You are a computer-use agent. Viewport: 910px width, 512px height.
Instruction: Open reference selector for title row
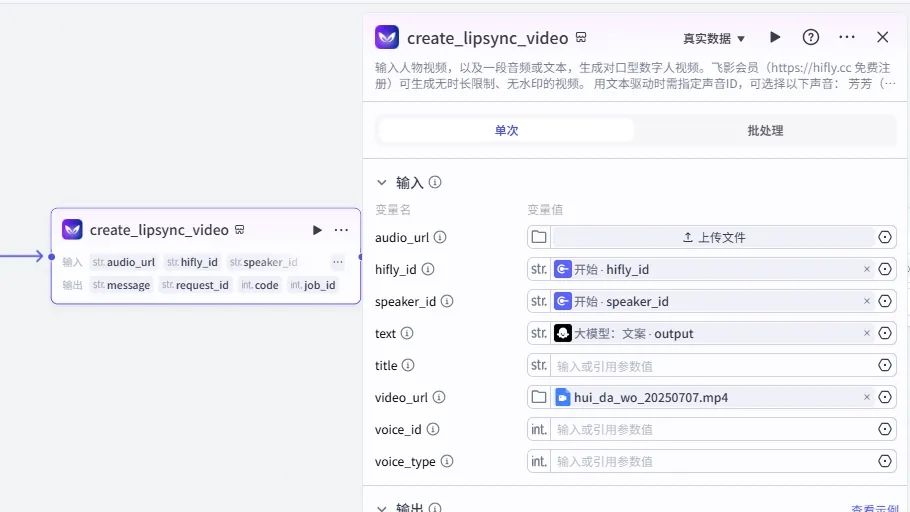click(884, 365)
